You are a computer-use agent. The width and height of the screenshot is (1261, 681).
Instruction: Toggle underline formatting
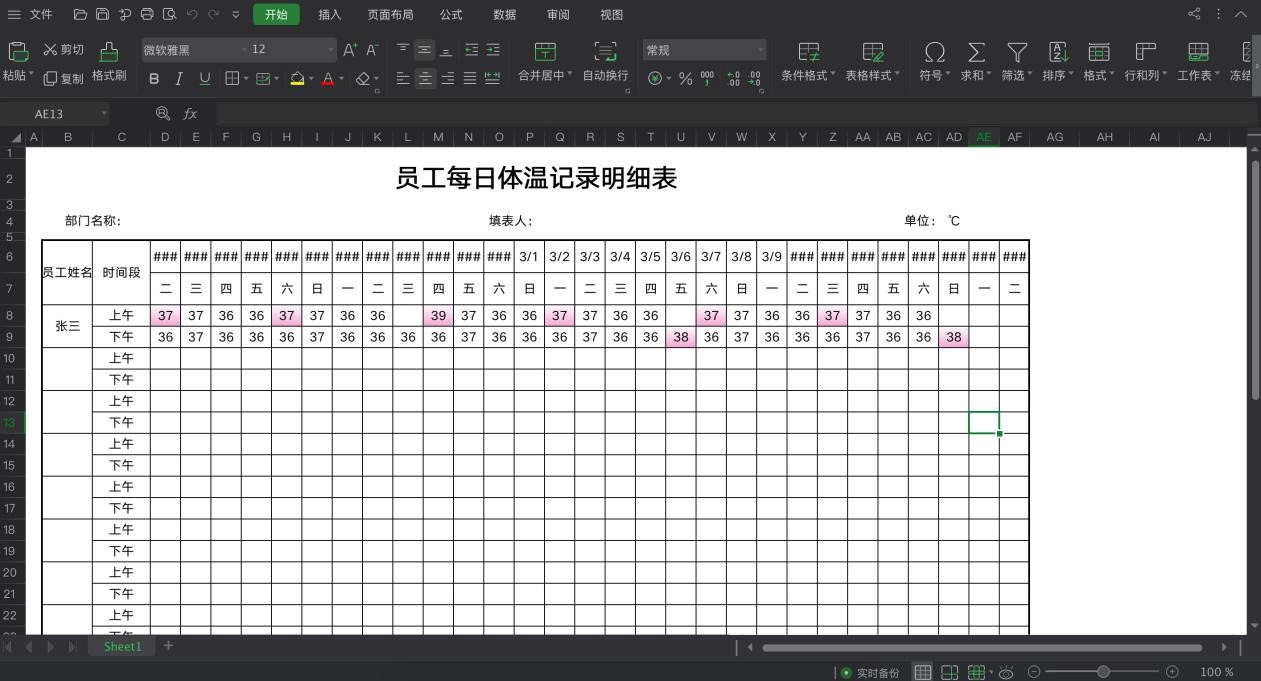point(204,77)
